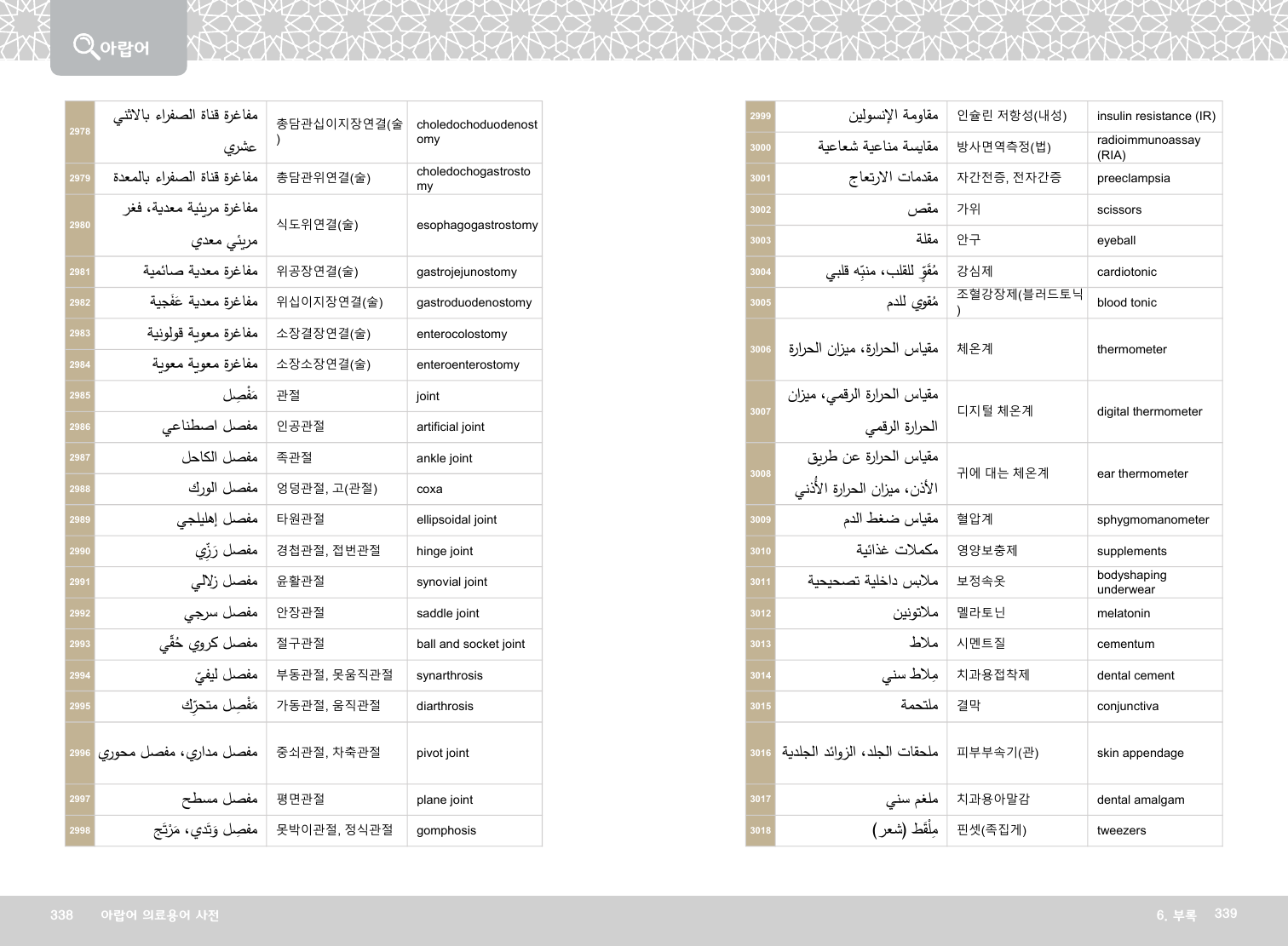Click the 'artificial joint' entry
Image resolution: width=1288 pixels, height=946 pixels.
tap(450, 427)
